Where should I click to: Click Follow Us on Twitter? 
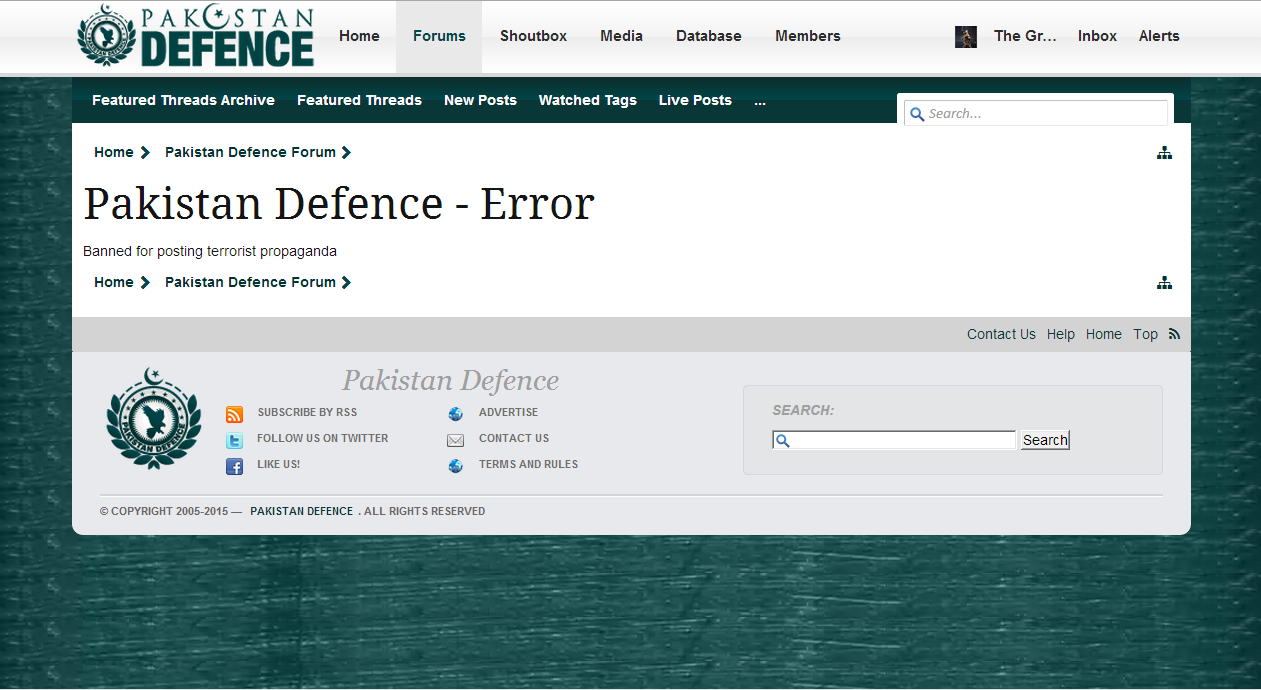[322, 438]
